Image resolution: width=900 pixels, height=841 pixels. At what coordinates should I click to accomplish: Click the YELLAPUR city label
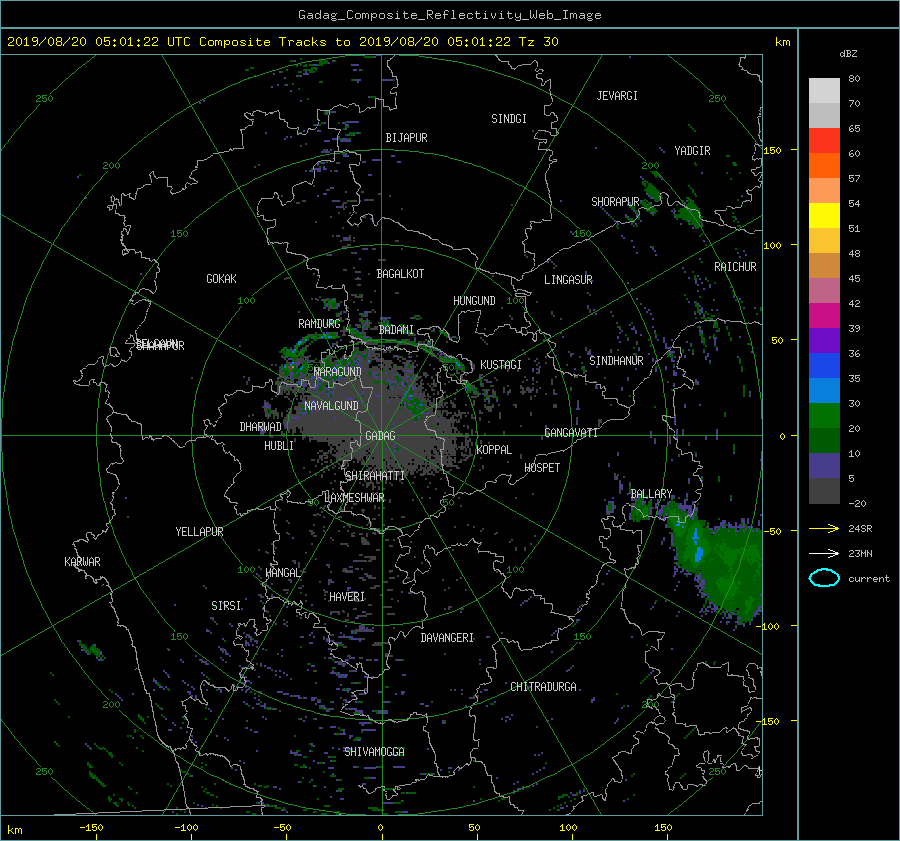click(x=199, y=532)
